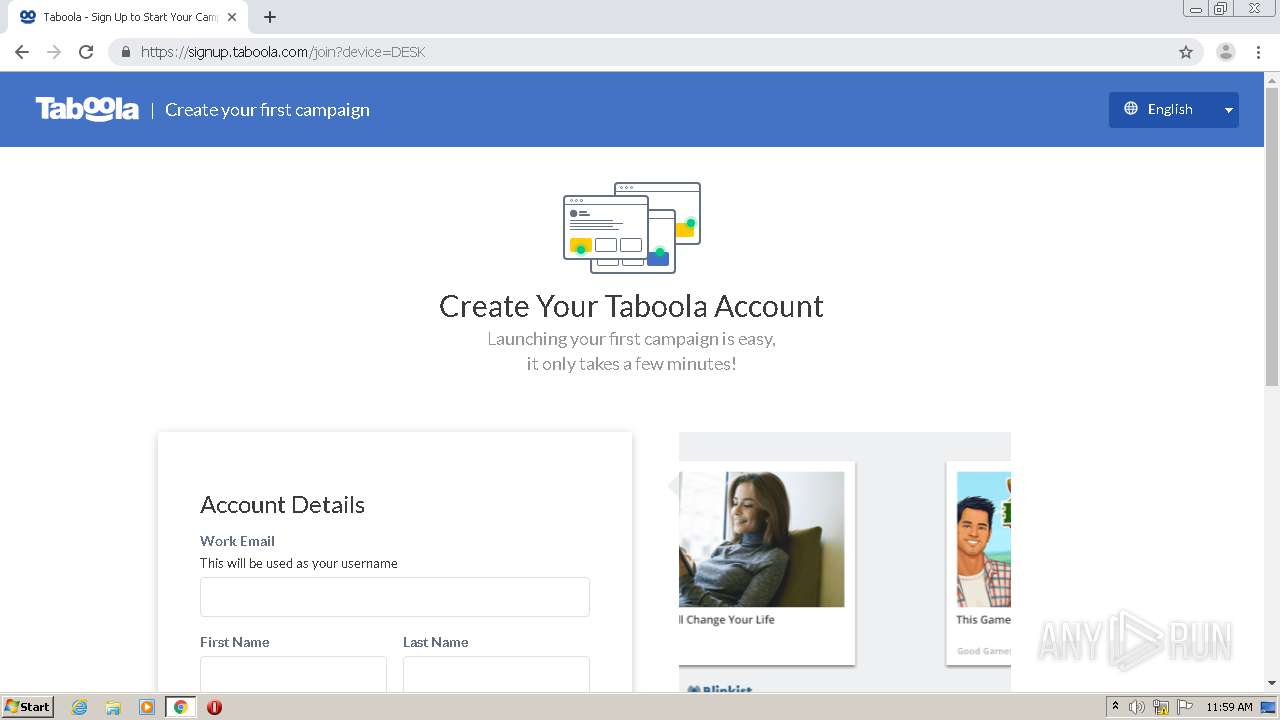Screen dimensions: 1280x720
Task: Select the Taboola sign-up tab
Action: pyautogui.click(x=128, y=17)
